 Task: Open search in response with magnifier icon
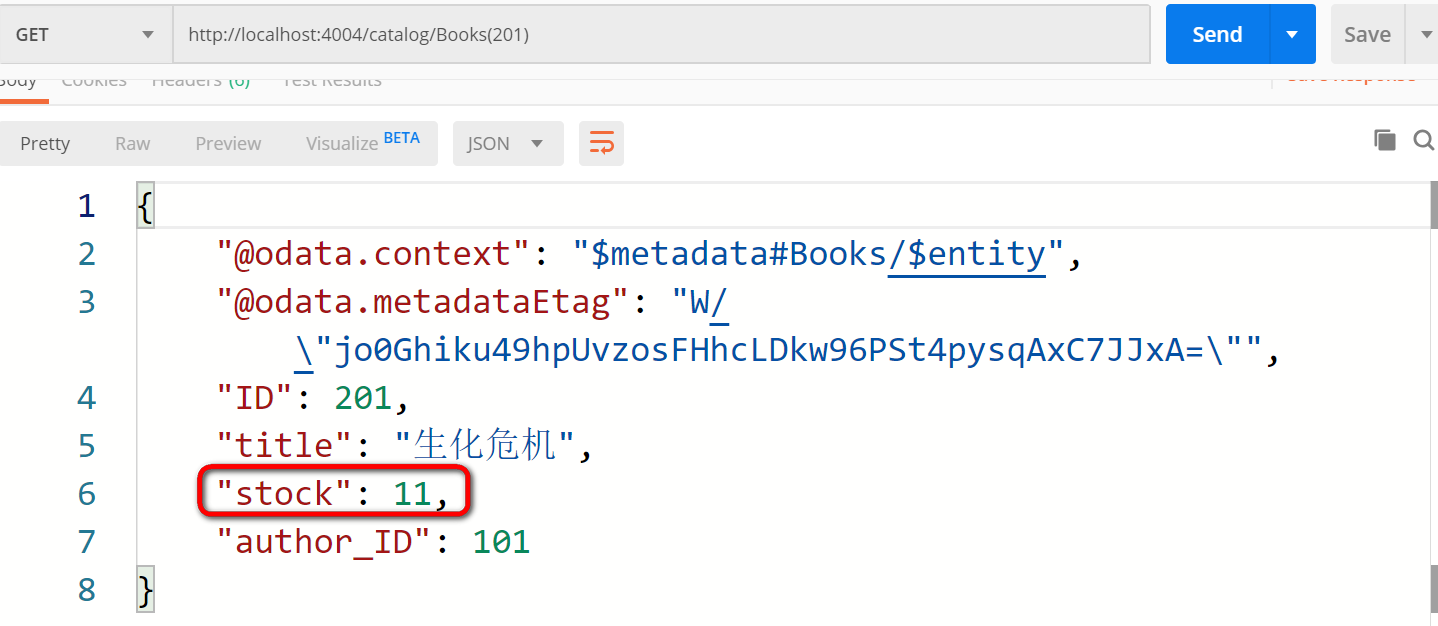1424,140
